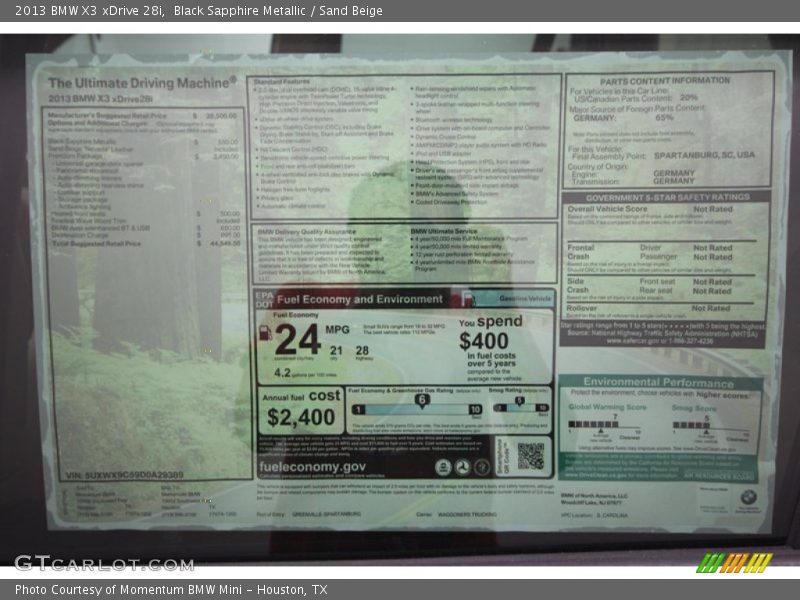Screen dimensions: 800x600
Task: Click 'Not Rated' in the Rollover row
Action: pyautogui.click(x=711, y=308)
